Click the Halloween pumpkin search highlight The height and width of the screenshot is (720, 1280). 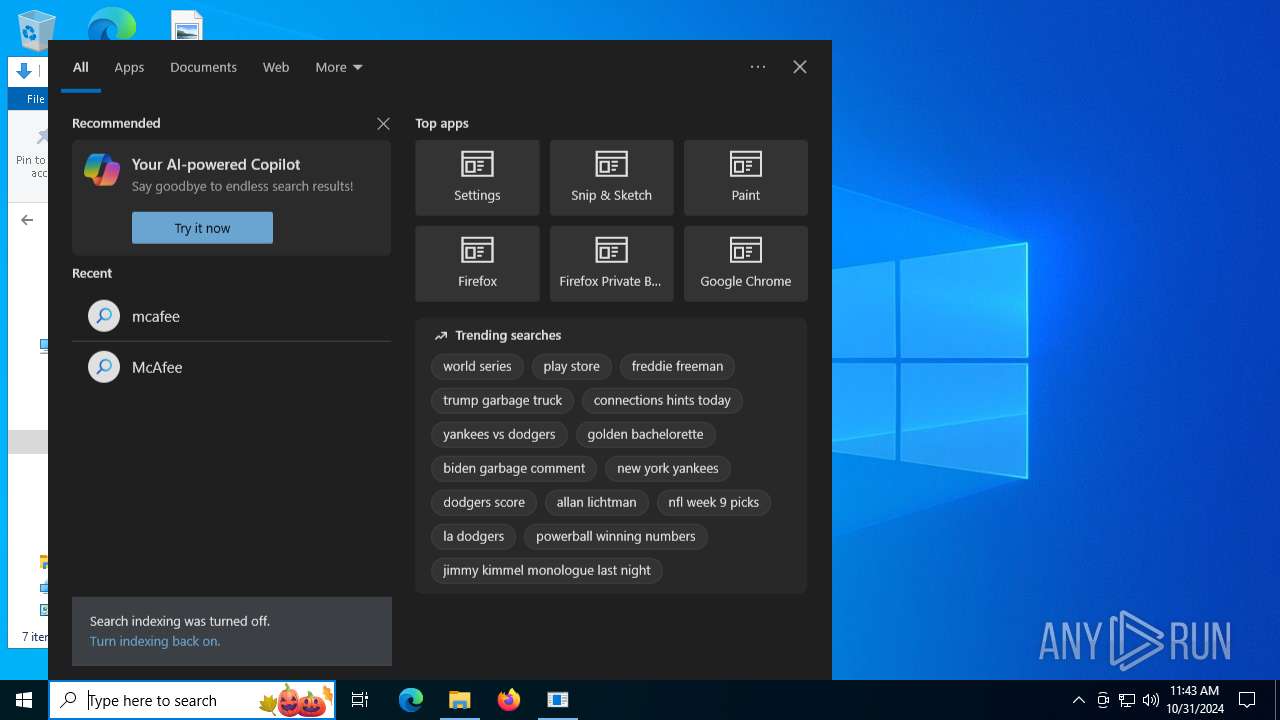point(297,700)
